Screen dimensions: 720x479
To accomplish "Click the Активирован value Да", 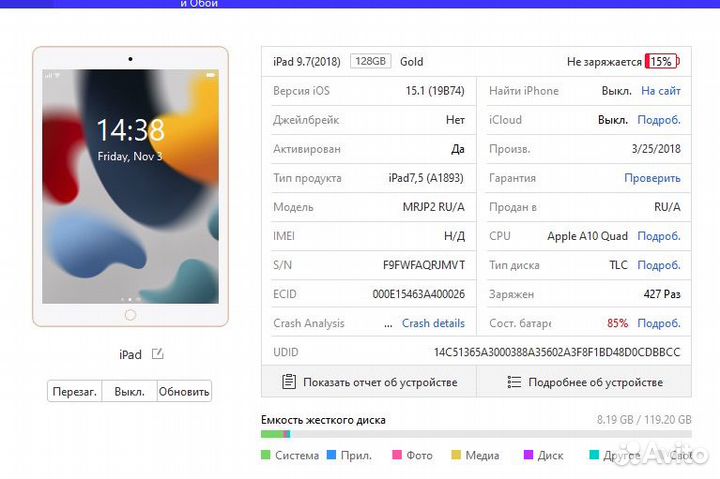I will 458,149.
